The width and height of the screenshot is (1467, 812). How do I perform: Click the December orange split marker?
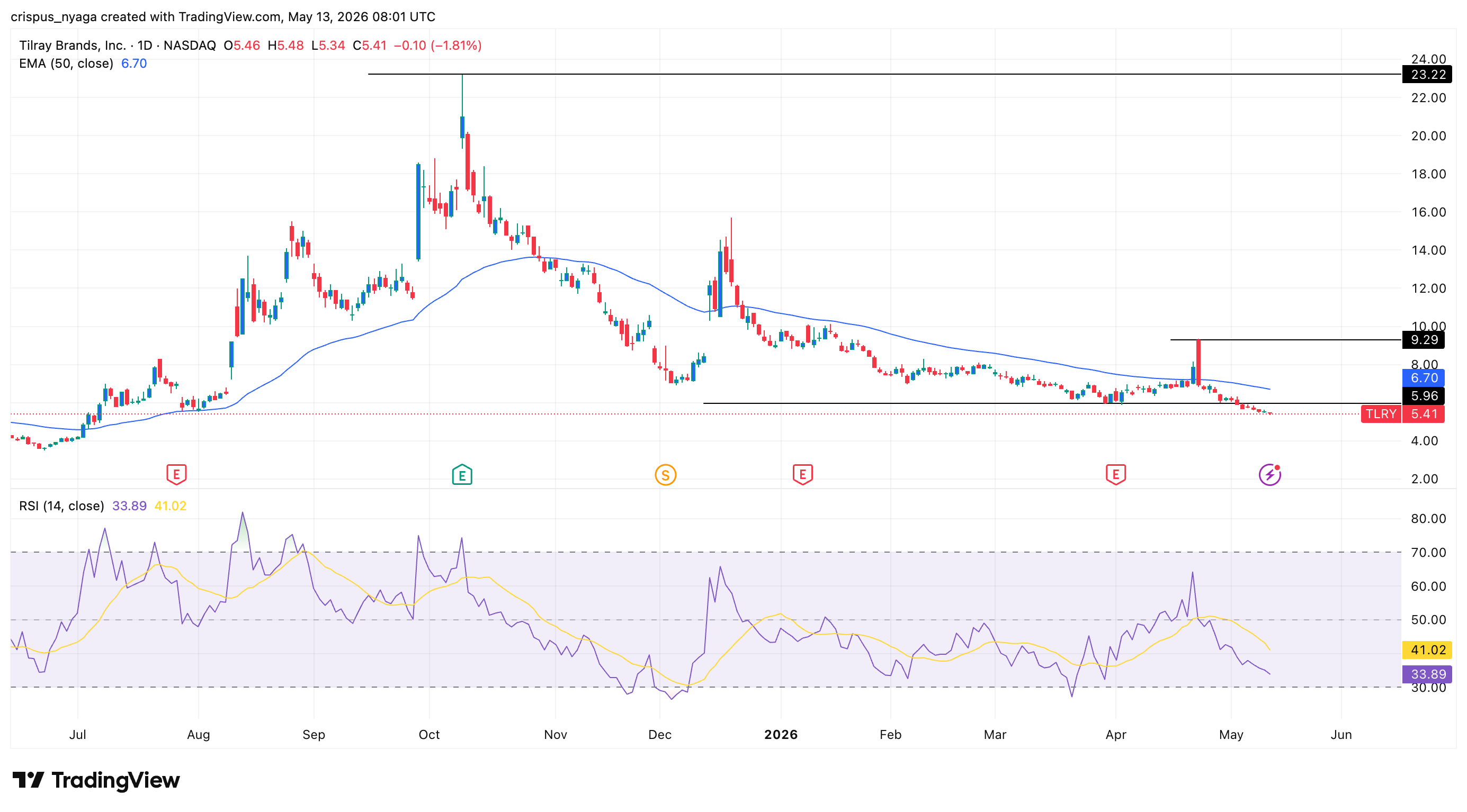(665, 474)
